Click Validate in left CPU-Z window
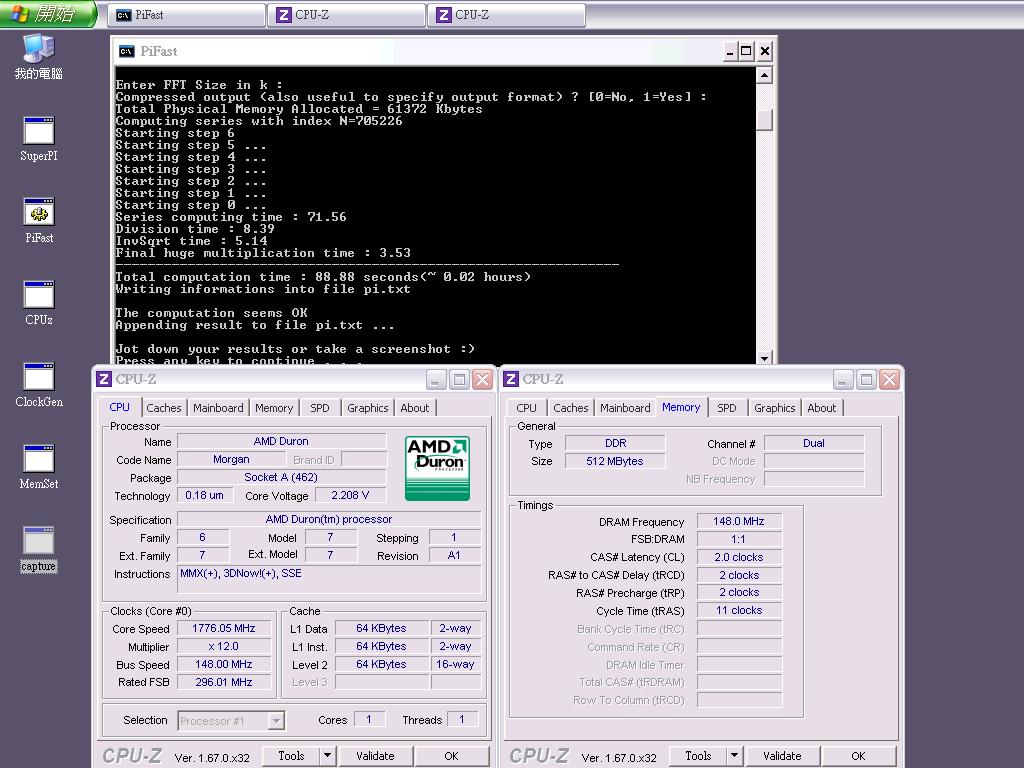This screenshot has height=768, width=1024. [376, 756]
